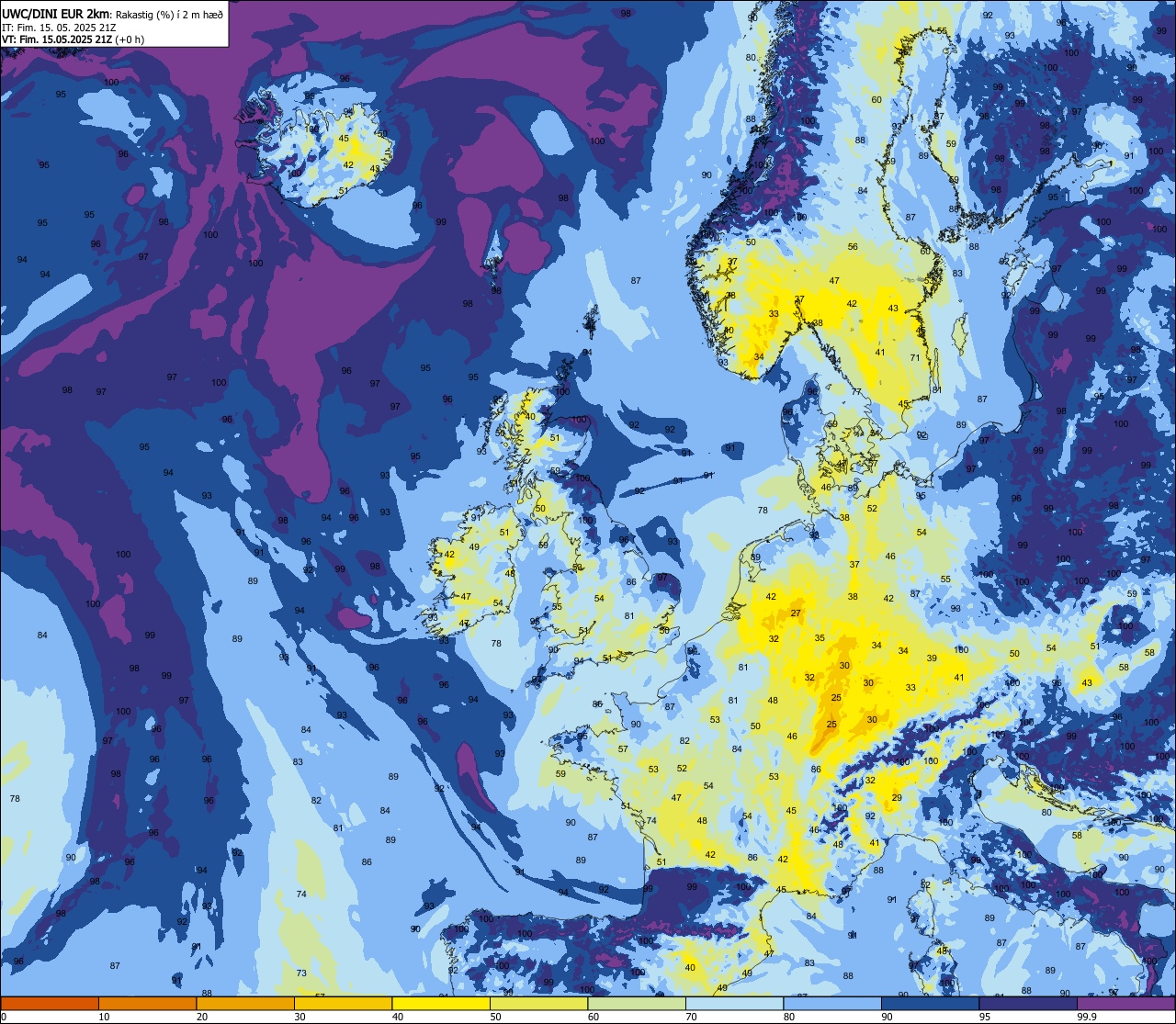Click the legend tick label 60 on colorbar

tap(593, 1017)
